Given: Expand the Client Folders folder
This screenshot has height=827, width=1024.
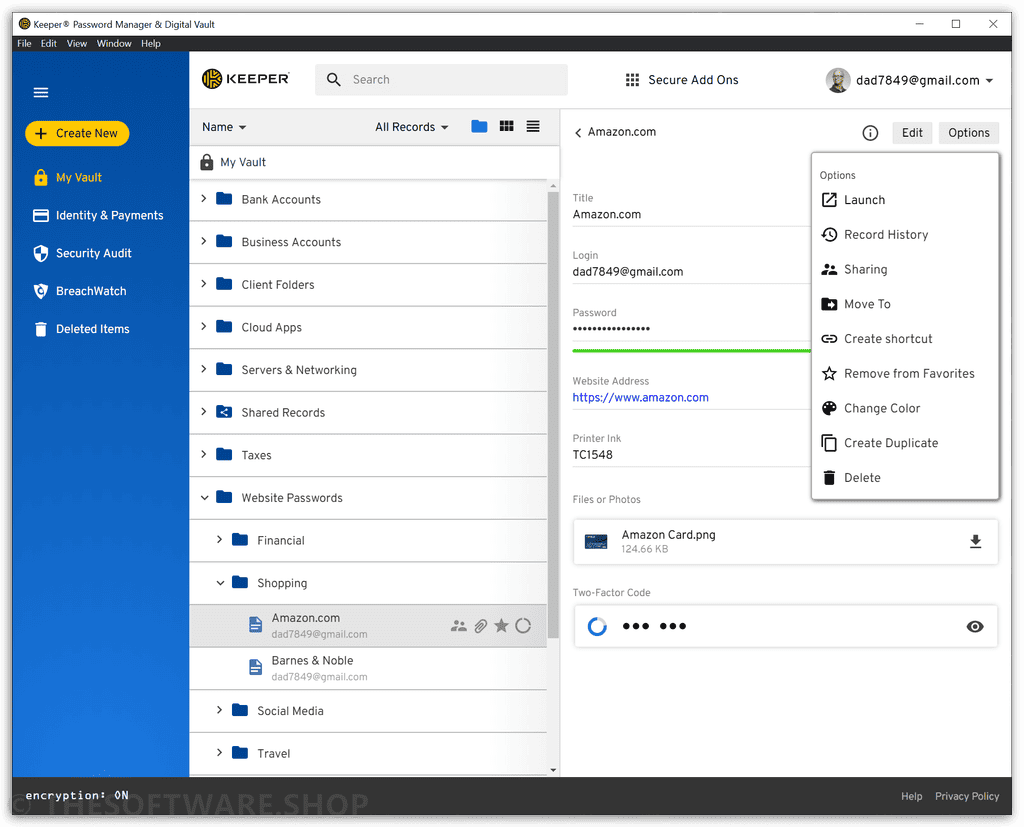Looking at the screenshot, I should pyautogui.click(x=204, y=284).
